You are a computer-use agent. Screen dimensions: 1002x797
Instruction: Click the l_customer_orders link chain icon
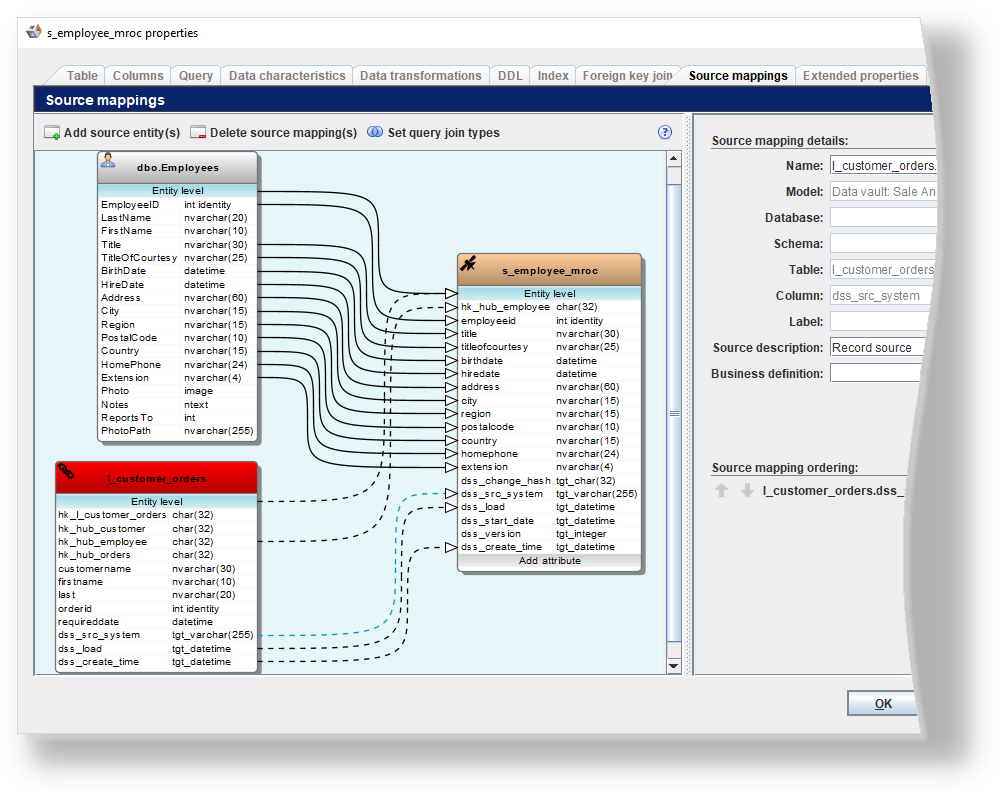pyautogui.click(x=66, y=471)
